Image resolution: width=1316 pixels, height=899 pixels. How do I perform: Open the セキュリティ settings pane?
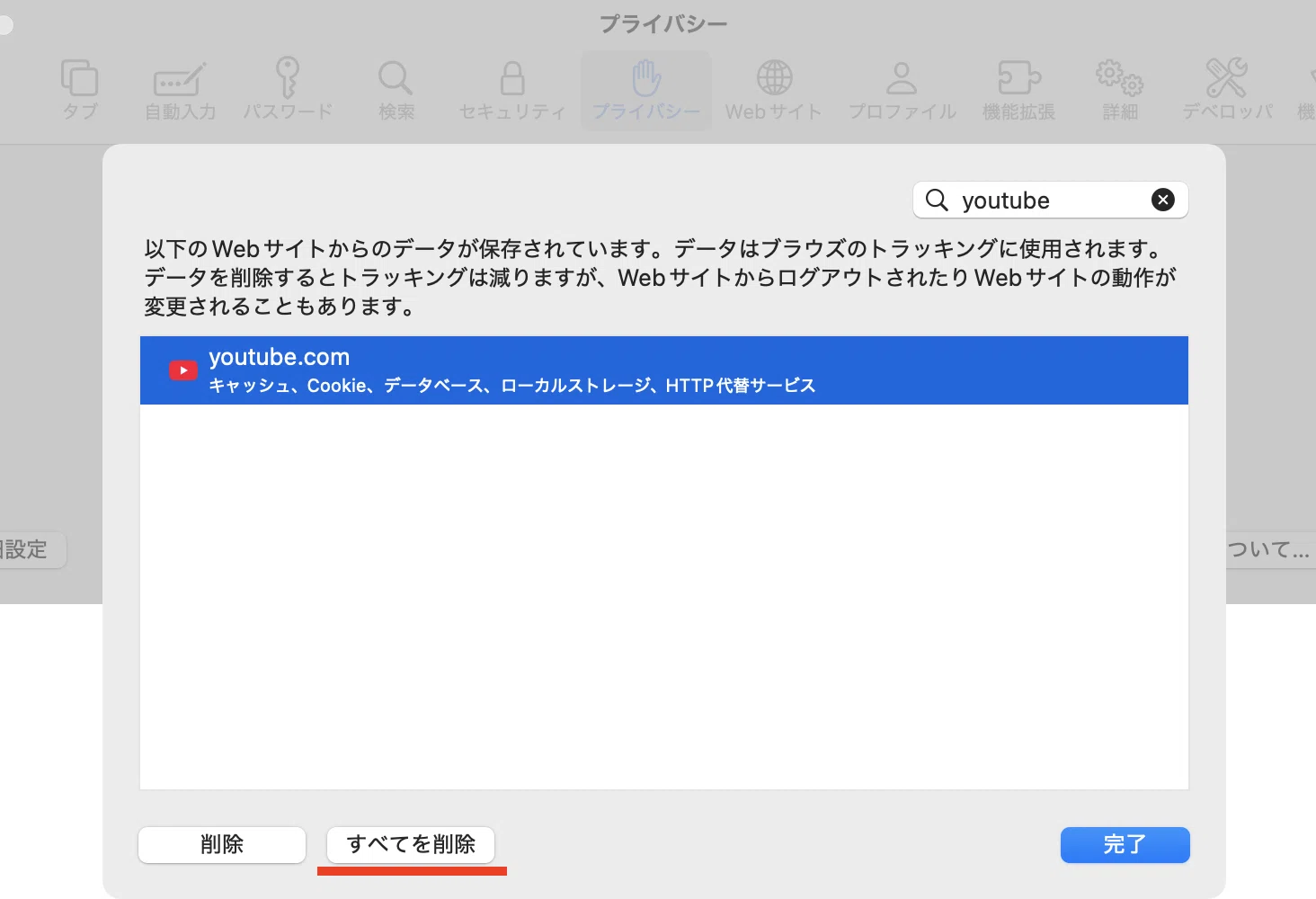[x=512, y=90]
